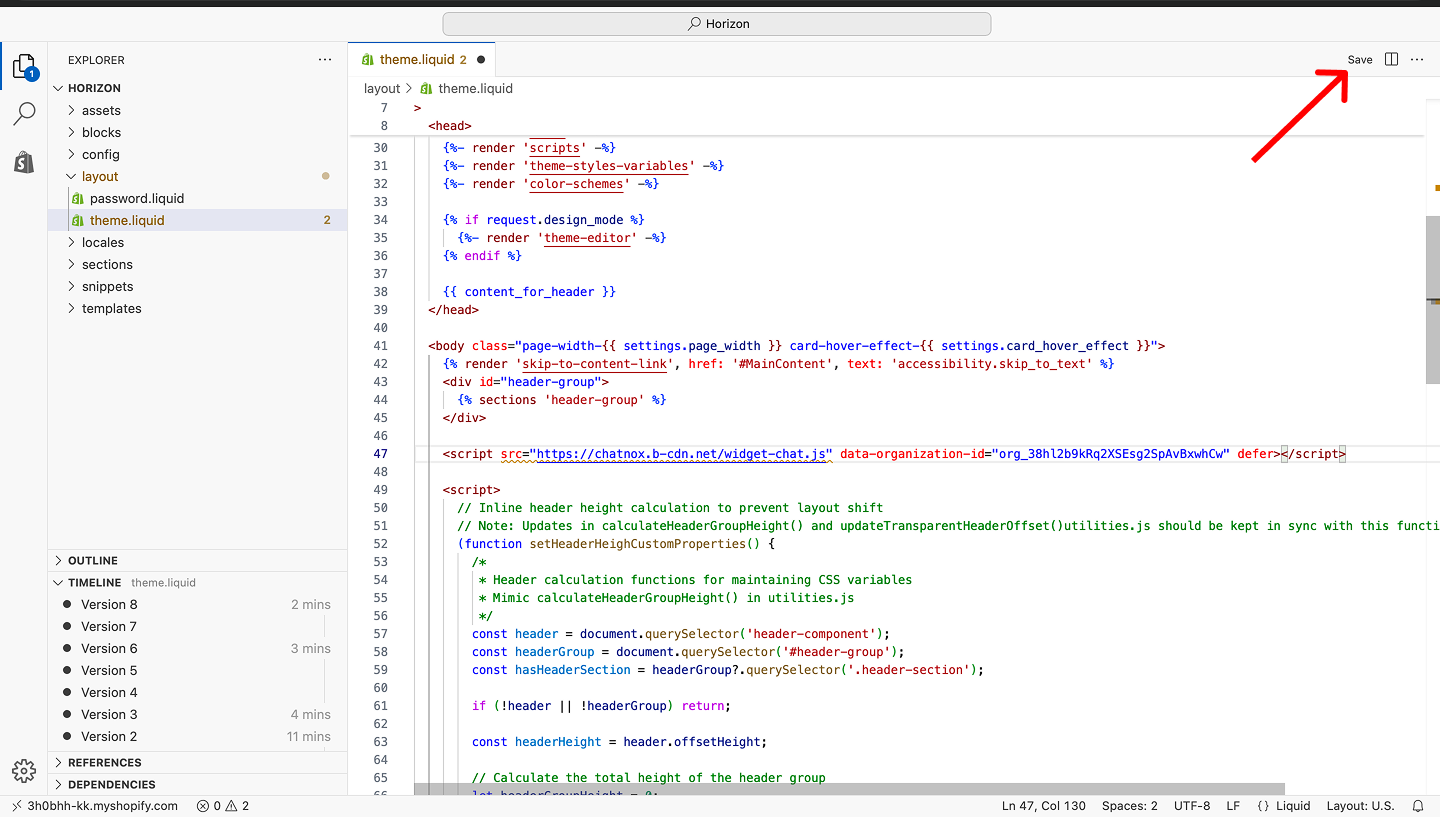Image resolution: width=1440 pixels, height=817 pixels.
Task: Expand the OUTLINE panel
Action: point(198,561)
